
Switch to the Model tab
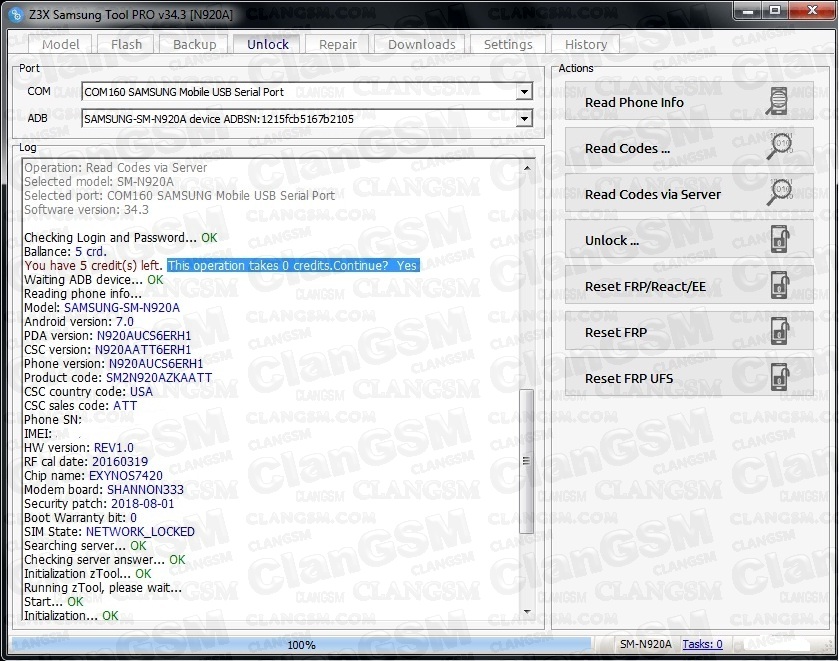tap(60, 44)
